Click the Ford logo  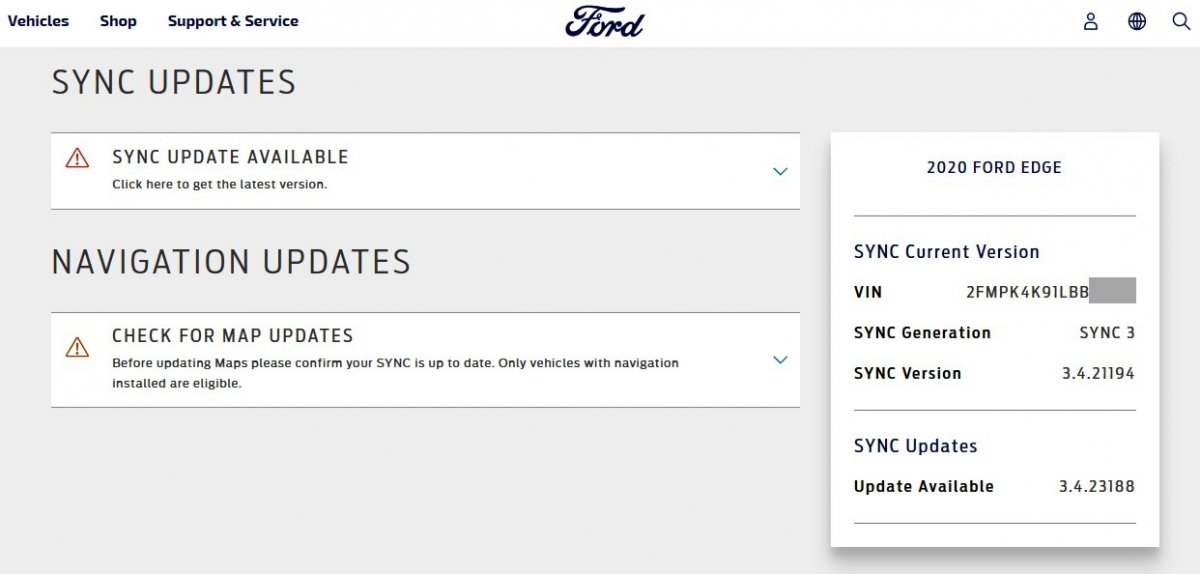604,21
